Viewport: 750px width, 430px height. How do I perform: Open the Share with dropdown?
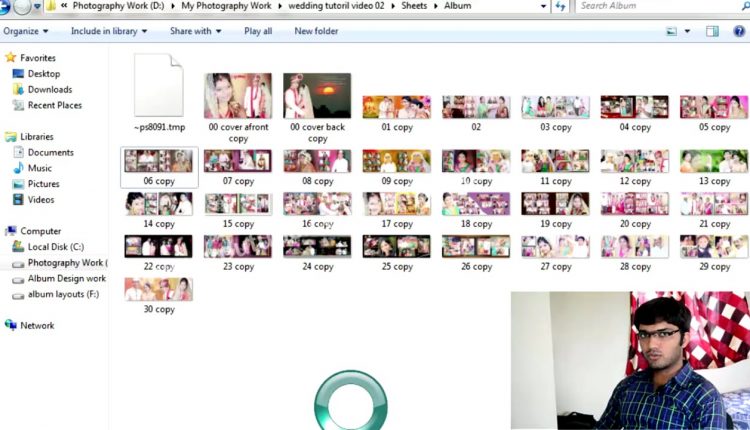click(195, 31)
